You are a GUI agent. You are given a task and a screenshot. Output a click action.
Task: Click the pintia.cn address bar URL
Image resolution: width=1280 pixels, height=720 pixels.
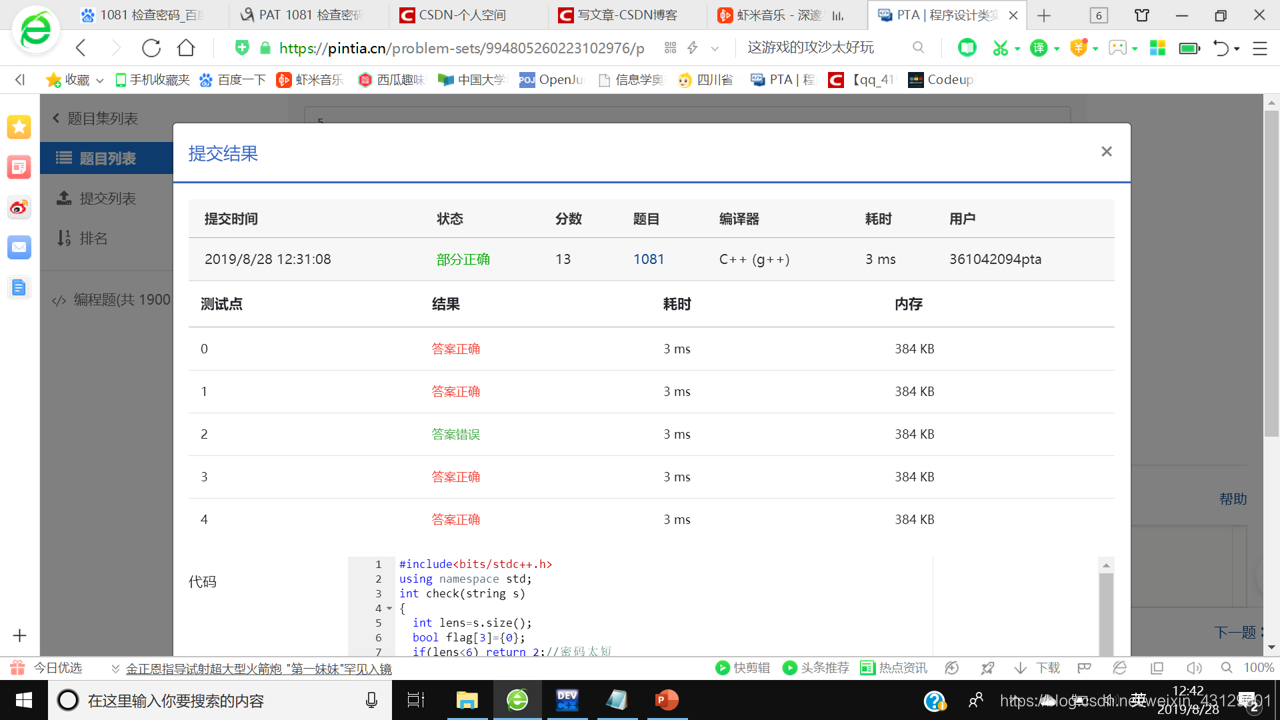pos(461,47)
